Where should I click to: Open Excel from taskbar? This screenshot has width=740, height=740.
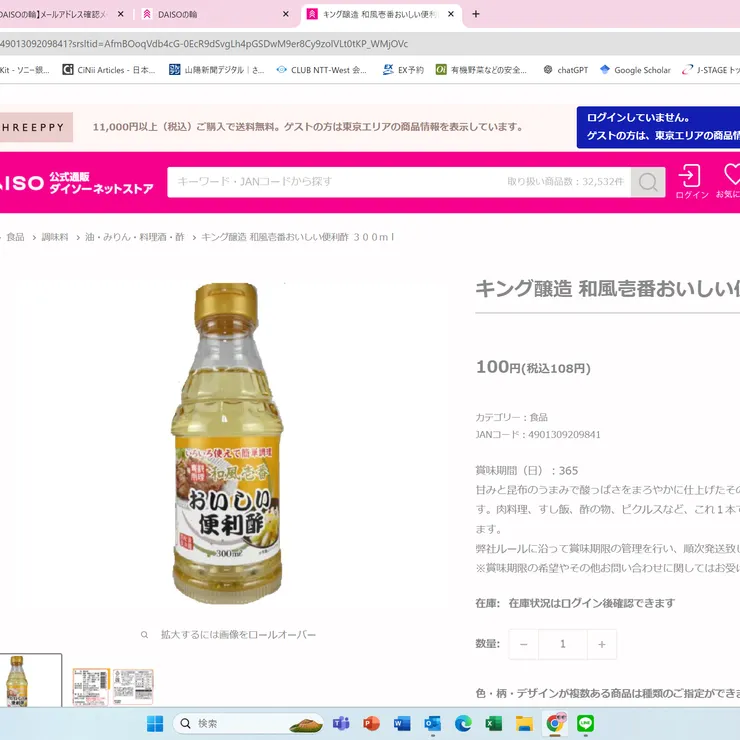click(x=494, y=723)
